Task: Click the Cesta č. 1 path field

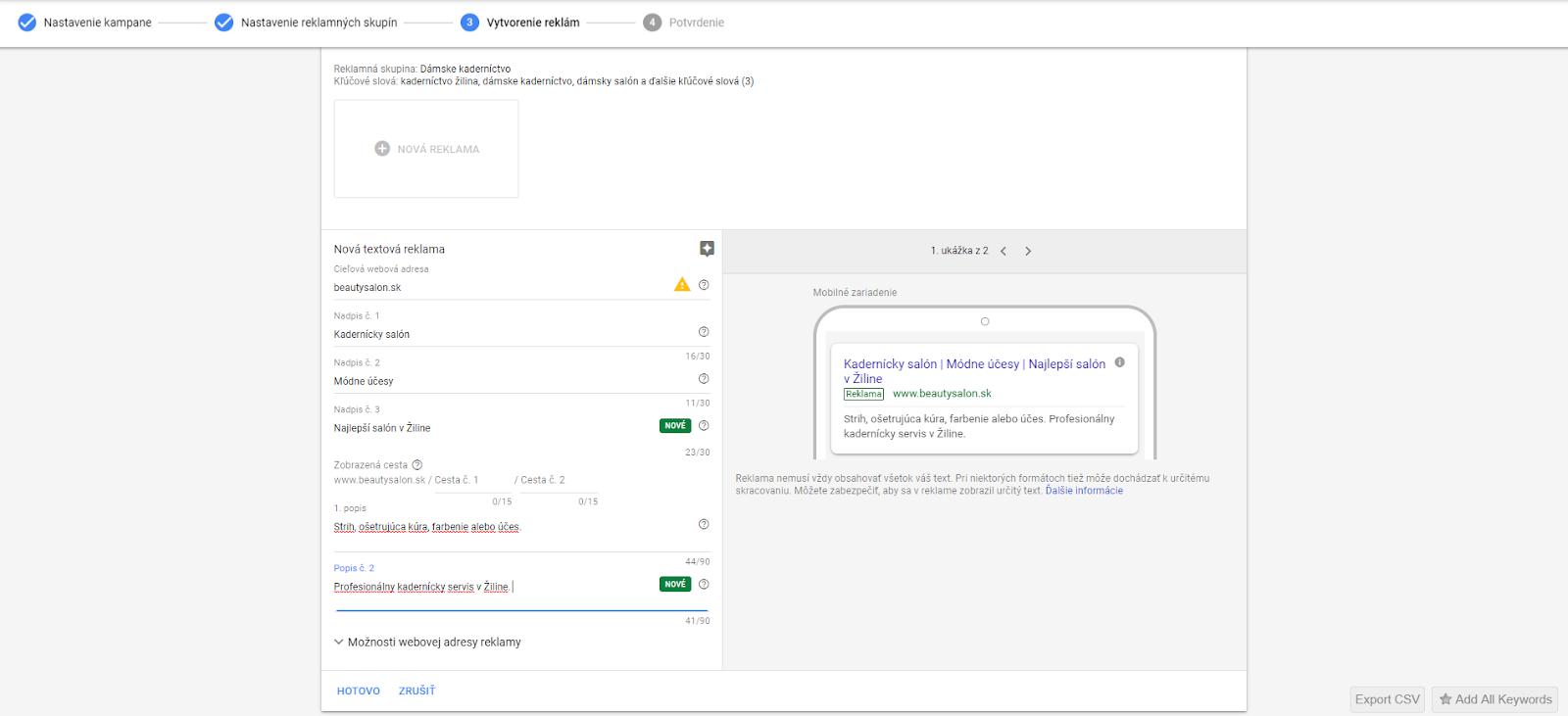Action: pyautogui.click(x=470, y=481)
